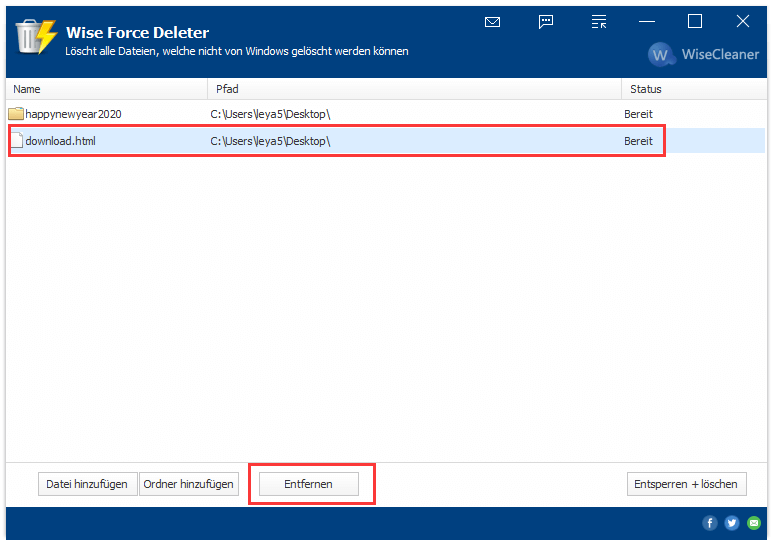
Task: Close the Wise Force Deleter window
Action: (742, 21)
